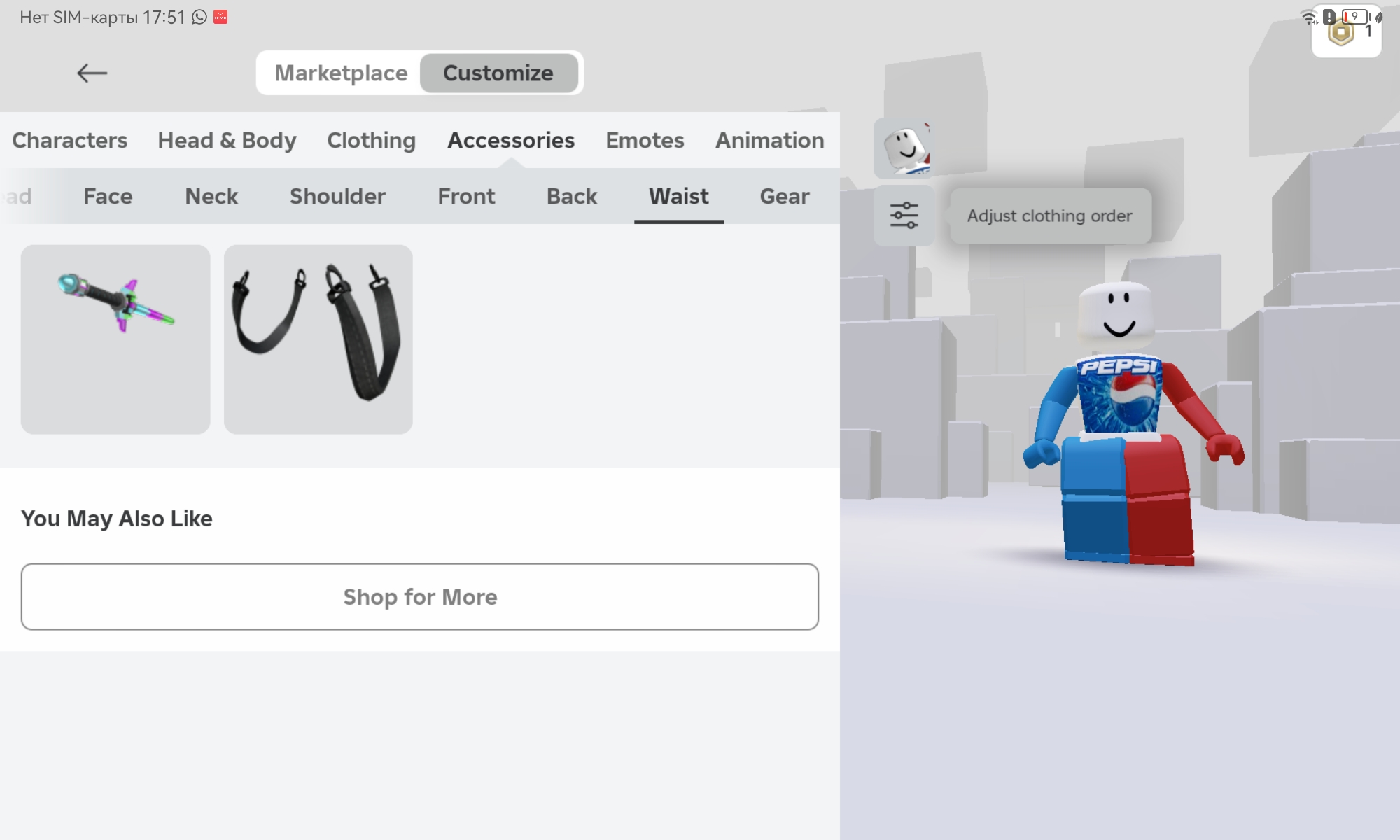The image size is (1400, 840).
Task: Switch to Marketplace mode
Action: click(341, 73)
